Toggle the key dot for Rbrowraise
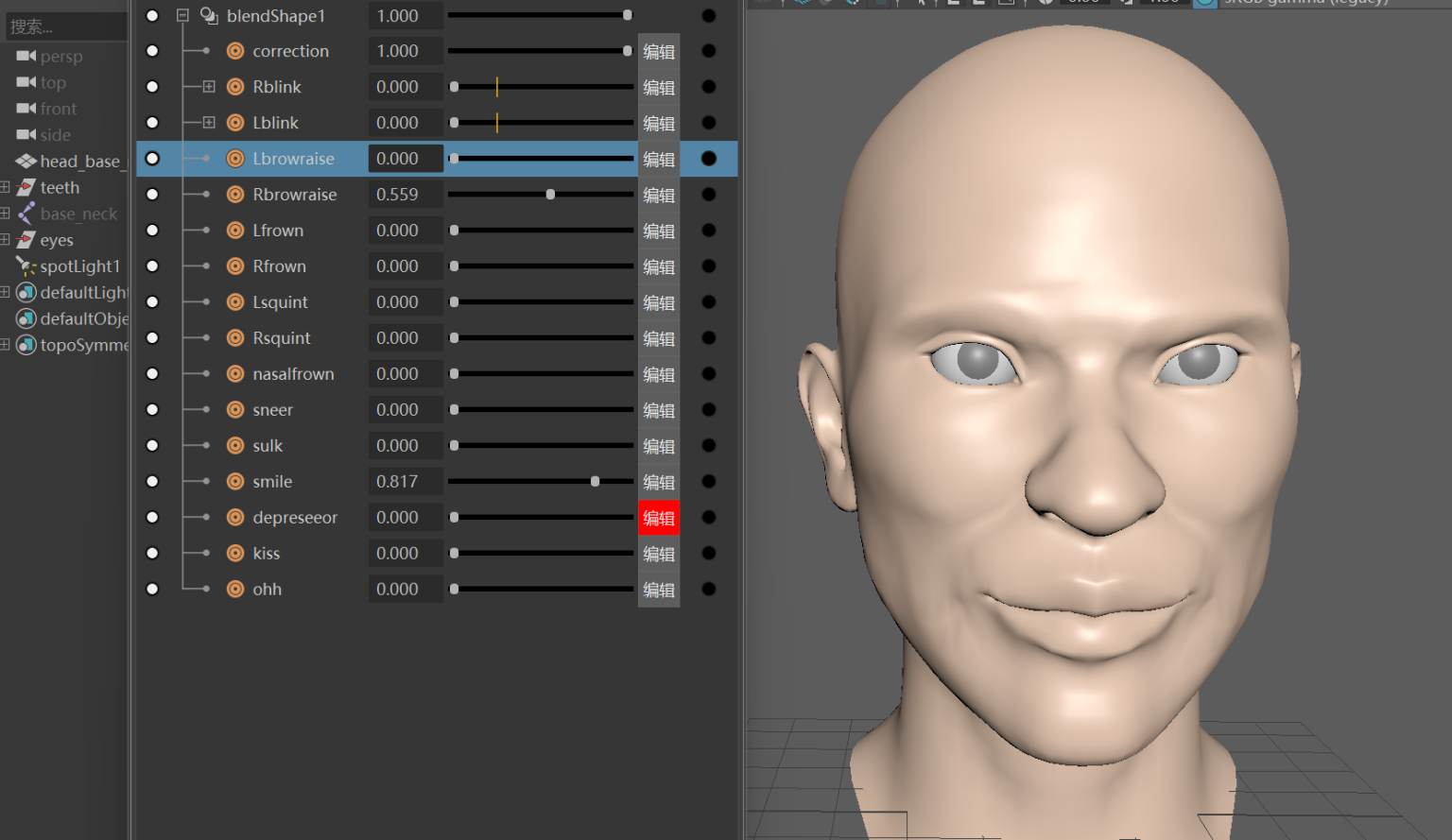The image size is (1452, 840). (x=709, y=195)
